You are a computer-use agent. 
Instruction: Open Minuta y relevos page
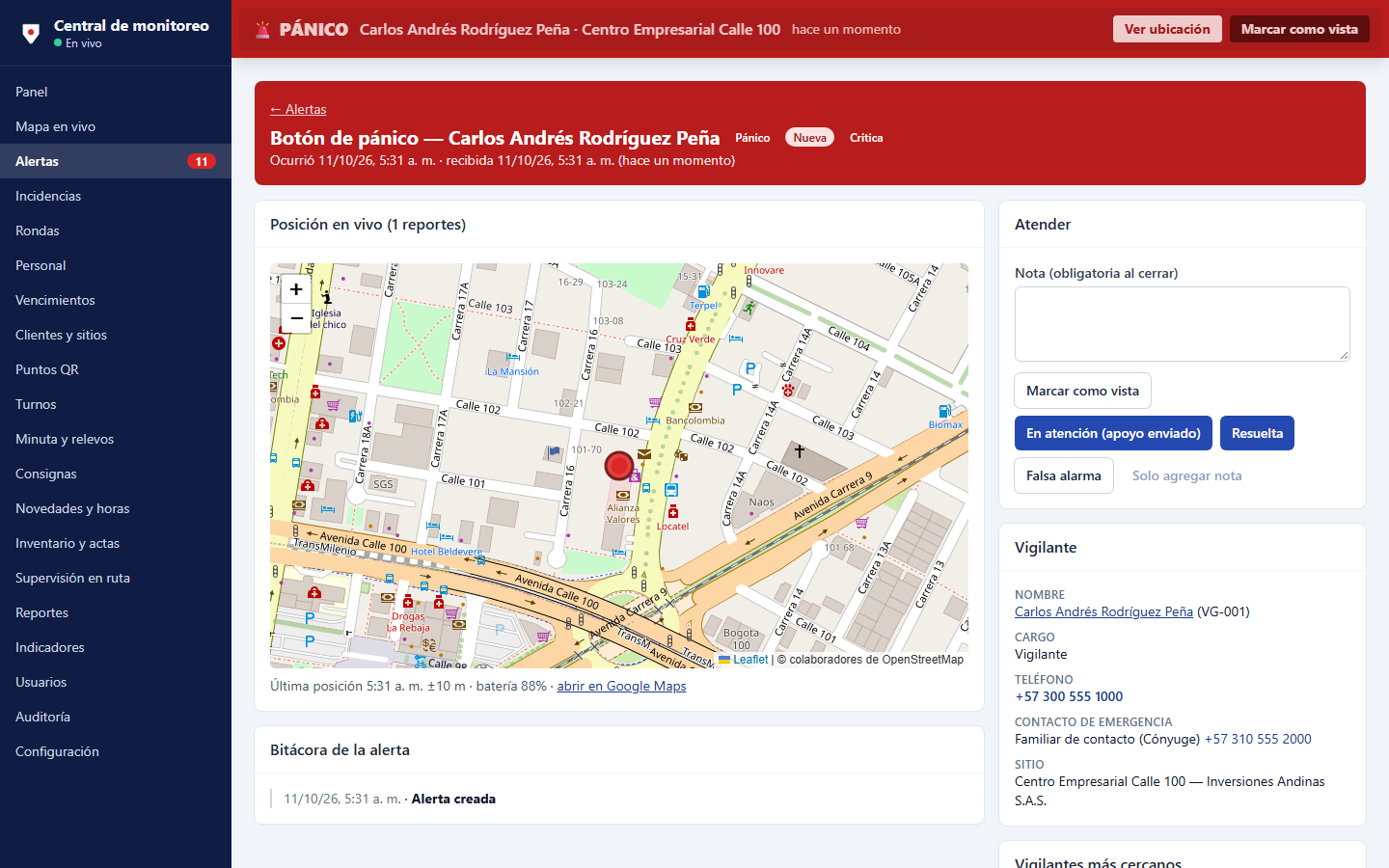pyautogui.click(x=116, y=439)
